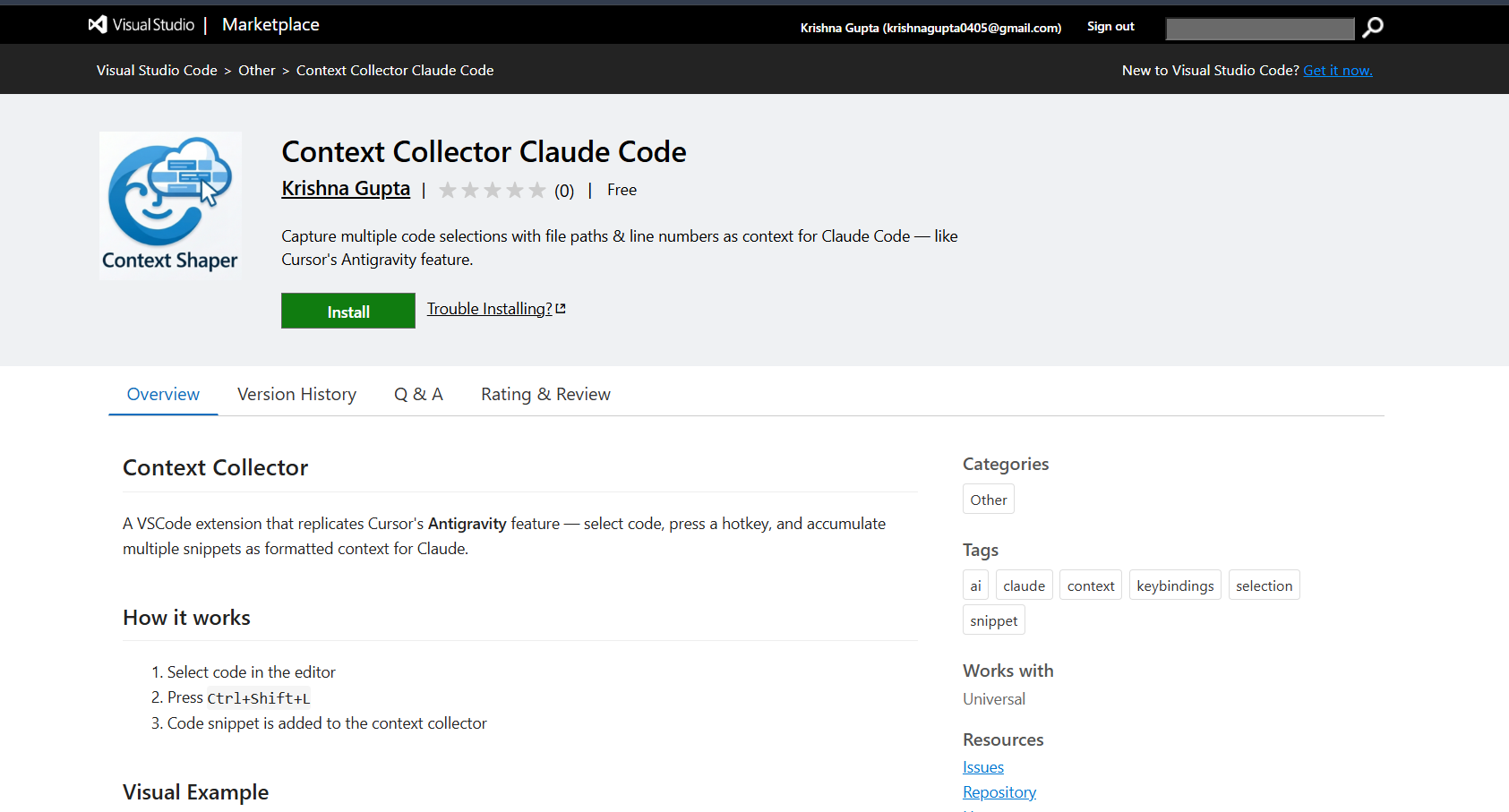This screenshot has width=1509, height=812.
Task: Click the Visual Studio logo icon
Action: 97,24
